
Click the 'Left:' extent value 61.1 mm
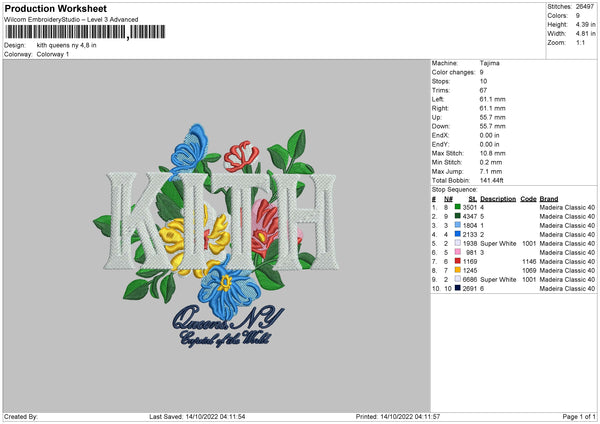[x=492, y=99]
